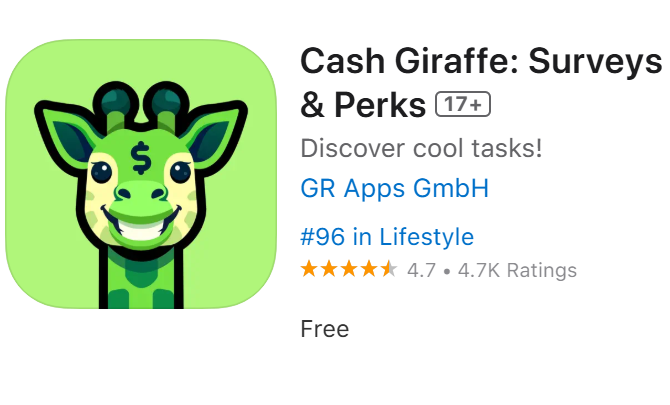Click the fourth orange rating star
This screenshot has height=405, width=670.
[x=369, y=270]
